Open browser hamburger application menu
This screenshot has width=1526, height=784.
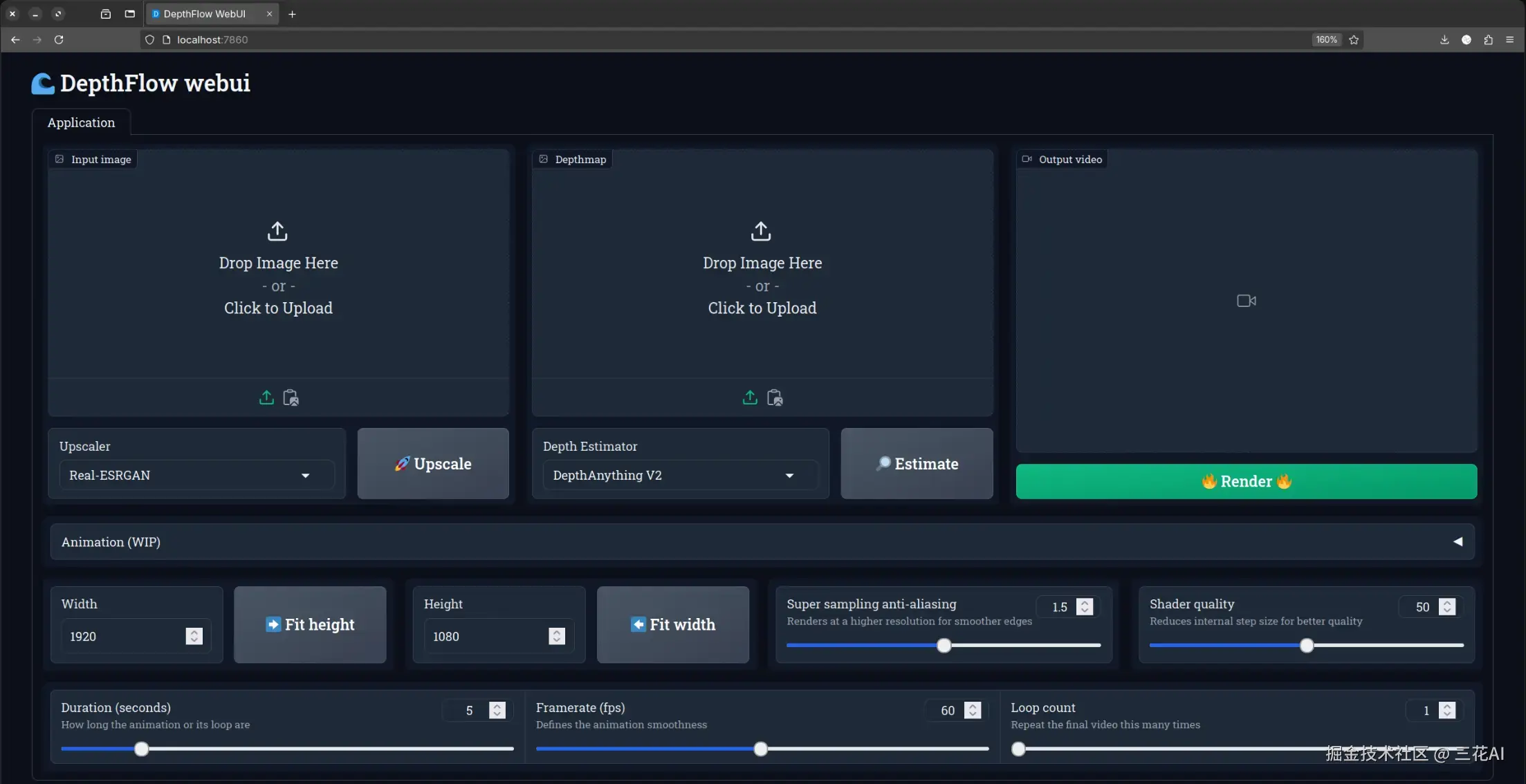click(1510, 39)
